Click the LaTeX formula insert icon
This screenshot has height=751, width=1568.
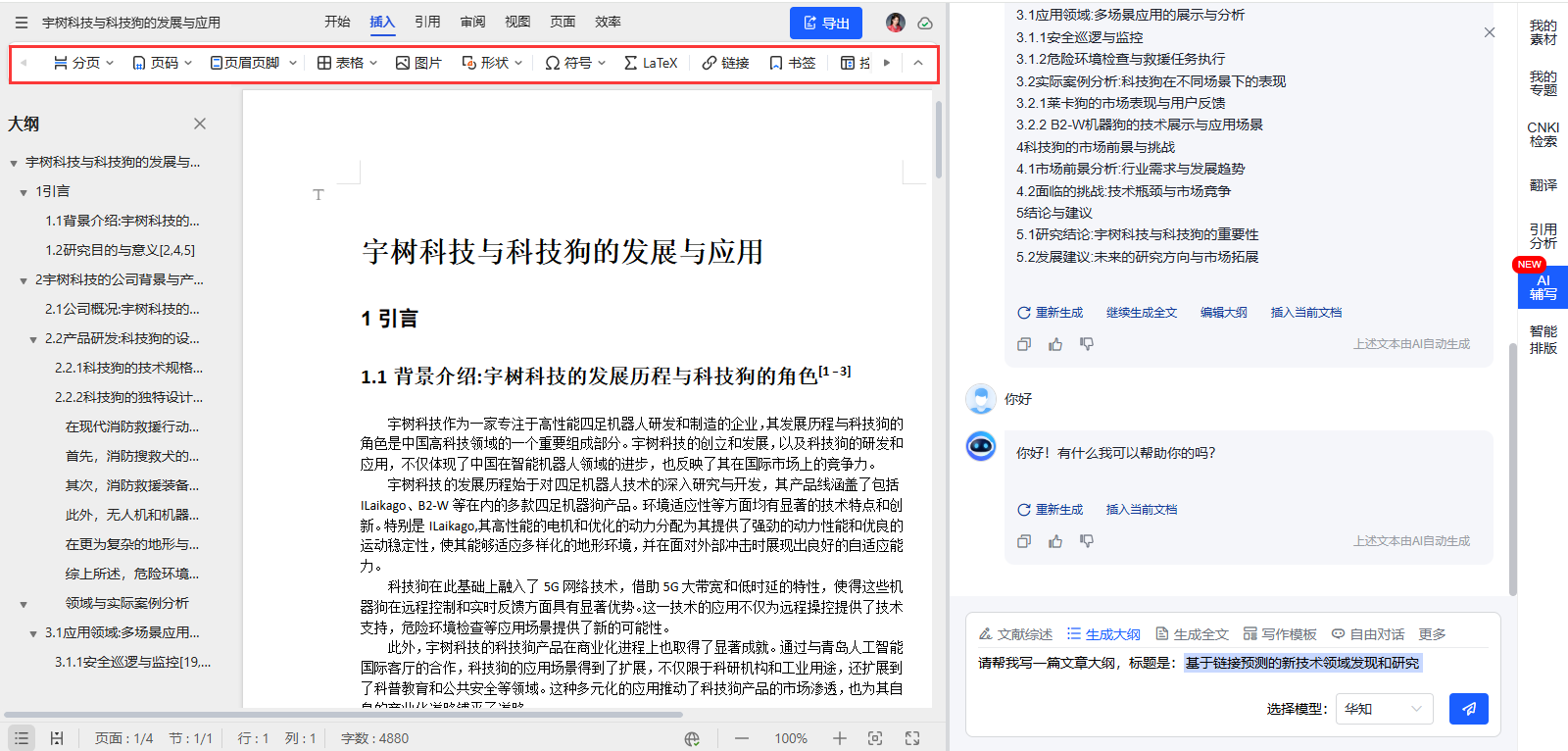pyautogui.click(x=650, y=63)
